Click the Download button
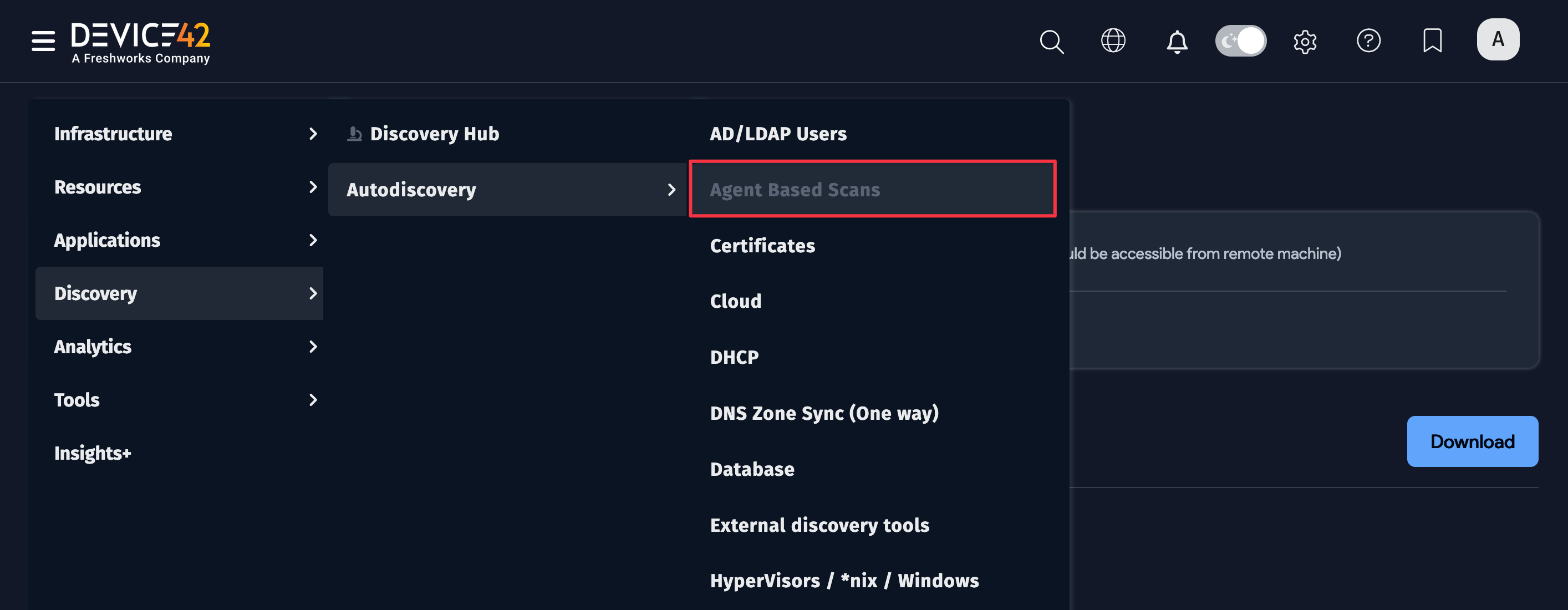The image size is (1568, 610). pos(1472,441)
